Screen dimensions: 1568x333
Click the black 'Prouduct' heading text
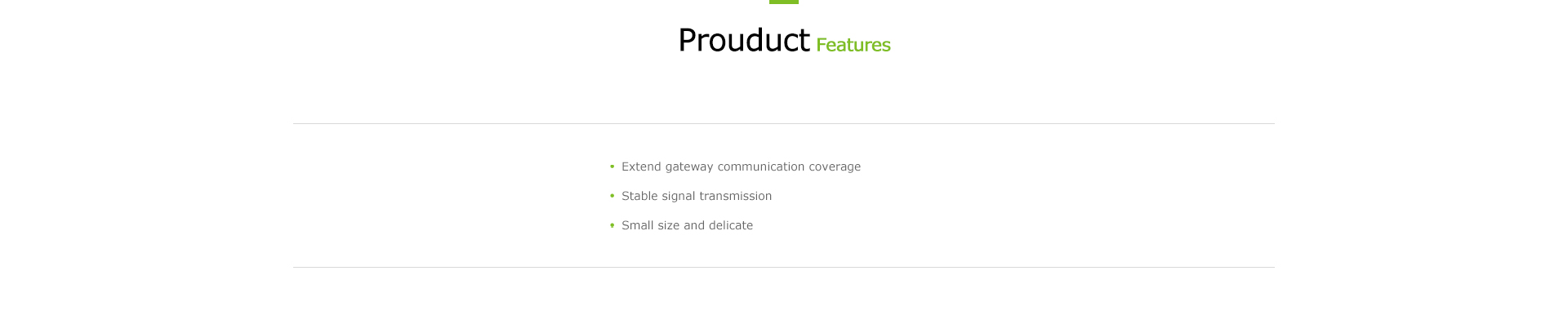point(743,40)
